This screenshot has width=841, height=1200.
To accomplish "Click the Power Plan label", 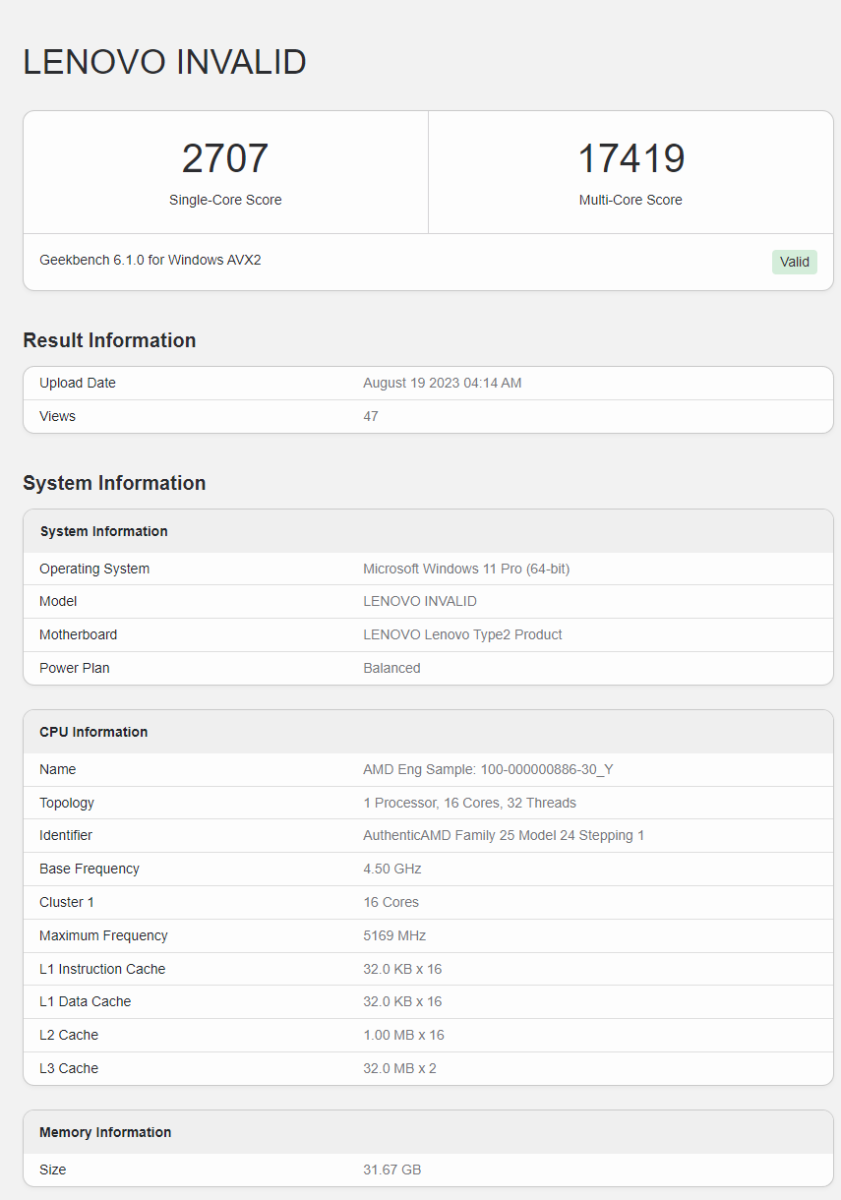I will coord(76,668).
